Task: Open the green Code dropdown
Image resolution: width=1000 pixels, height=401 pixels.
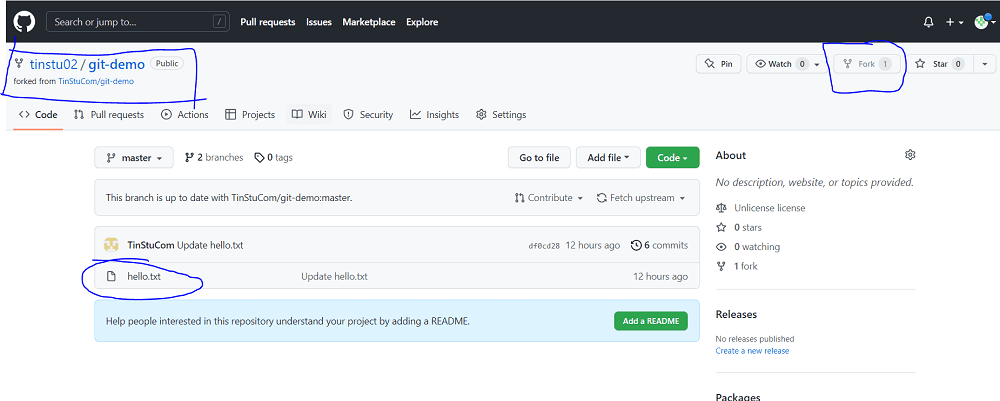Action: (x=673, y=157)
